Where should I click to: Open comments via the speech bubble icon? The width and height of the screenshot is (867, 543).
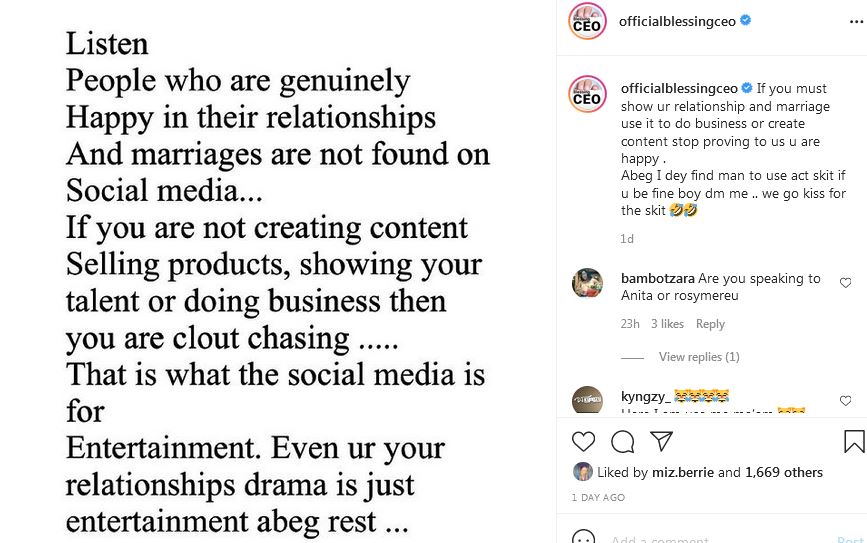pos(622,441)
